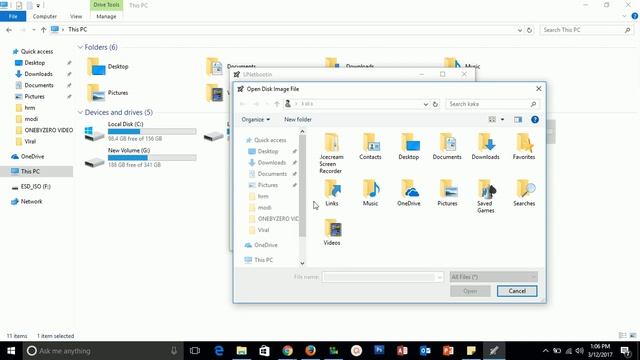Click the Cancel button in dialog
The height and width of the screenshot is (360, 640).
[517, 291]
